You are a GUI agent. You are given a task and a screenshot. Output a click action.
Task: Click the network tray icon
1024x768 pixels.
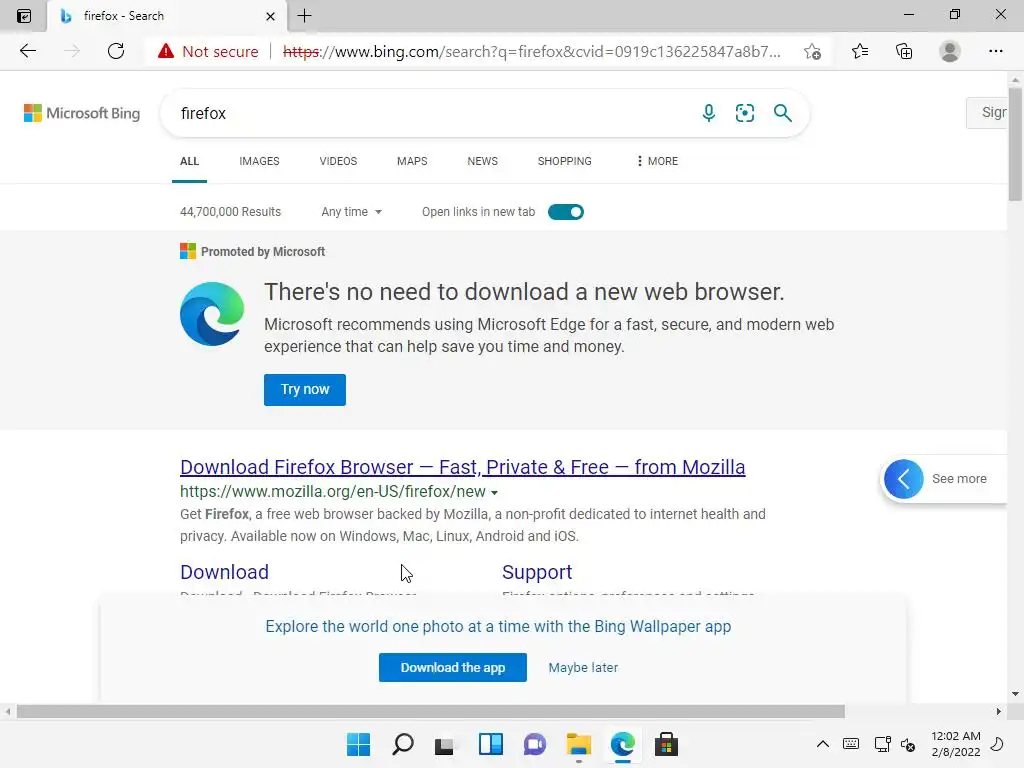882,744
